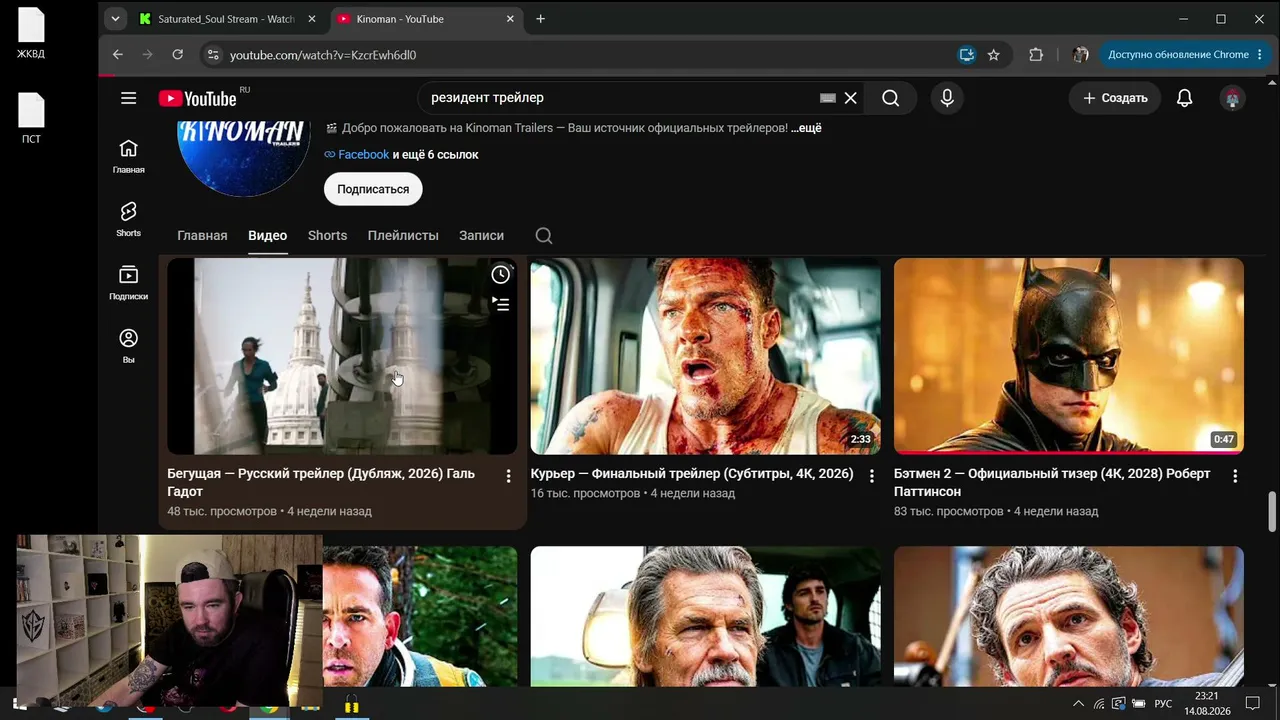The image size is (1280, 720).
Task: Open Подписки in the left sidebar
Action: (x=128, y=283)
